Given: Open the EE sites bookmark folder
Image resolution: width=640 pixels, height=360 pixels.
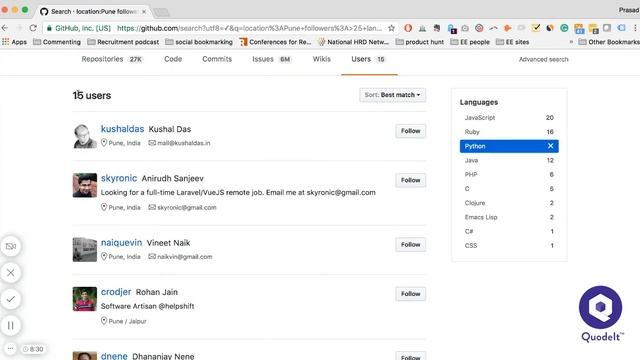Looking at the screenshot, I should [x=512, y=42].
